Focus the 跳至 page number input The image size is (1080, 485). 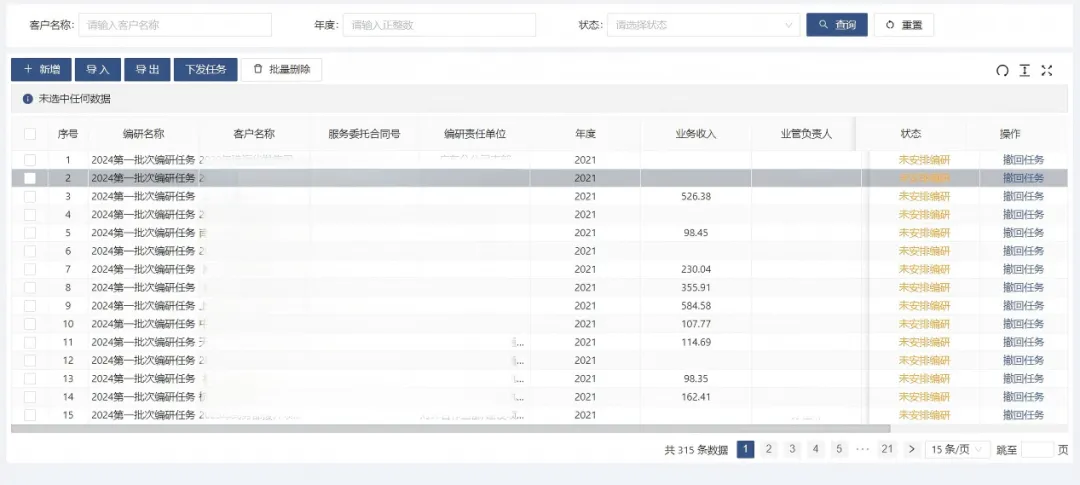pyautogui.click(x=1037, y=449)
